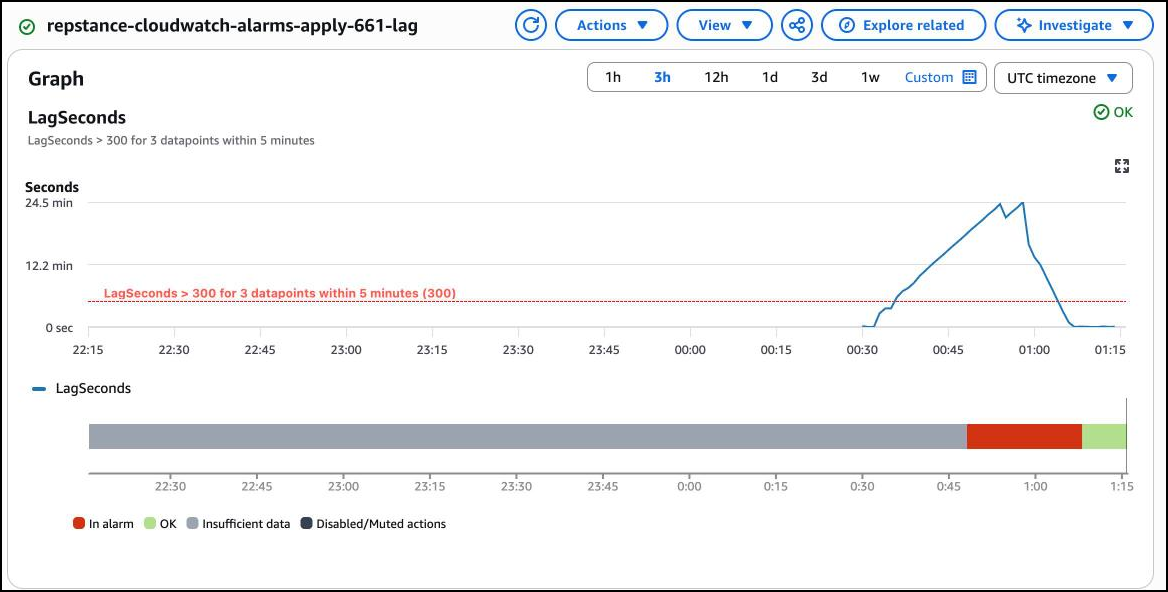This screenshot has height=592, width=1168.
Task: Enlarge the graph with the fullscreen icon
Action: tap(1121, 166)
